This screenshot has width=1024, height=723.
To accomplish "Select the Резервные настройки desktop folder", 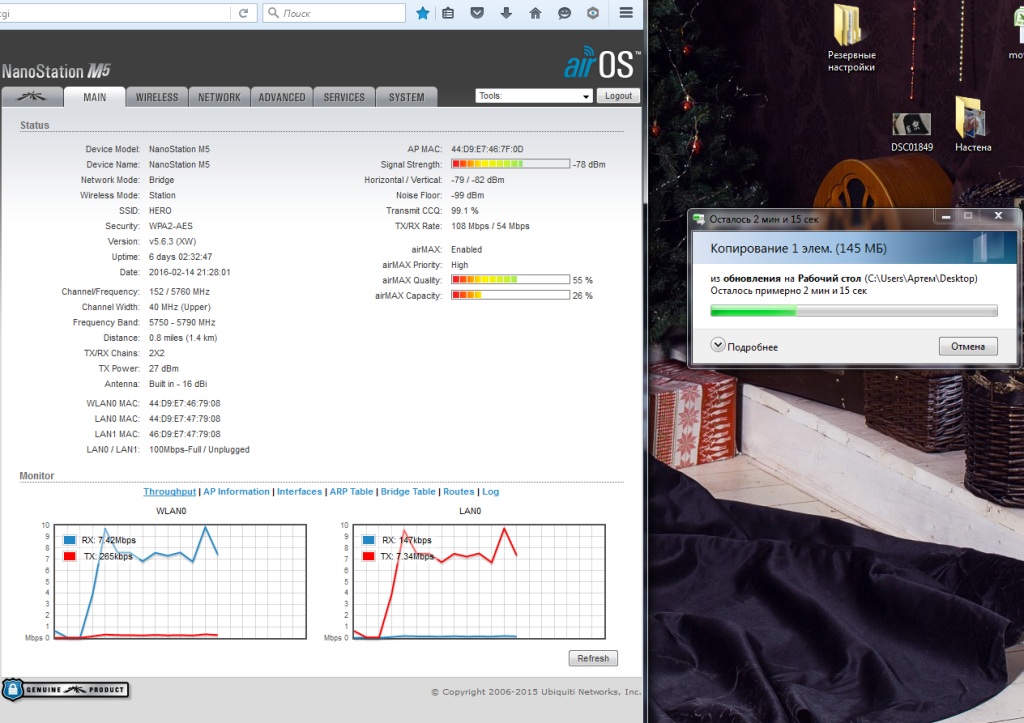I will point(851,38).
